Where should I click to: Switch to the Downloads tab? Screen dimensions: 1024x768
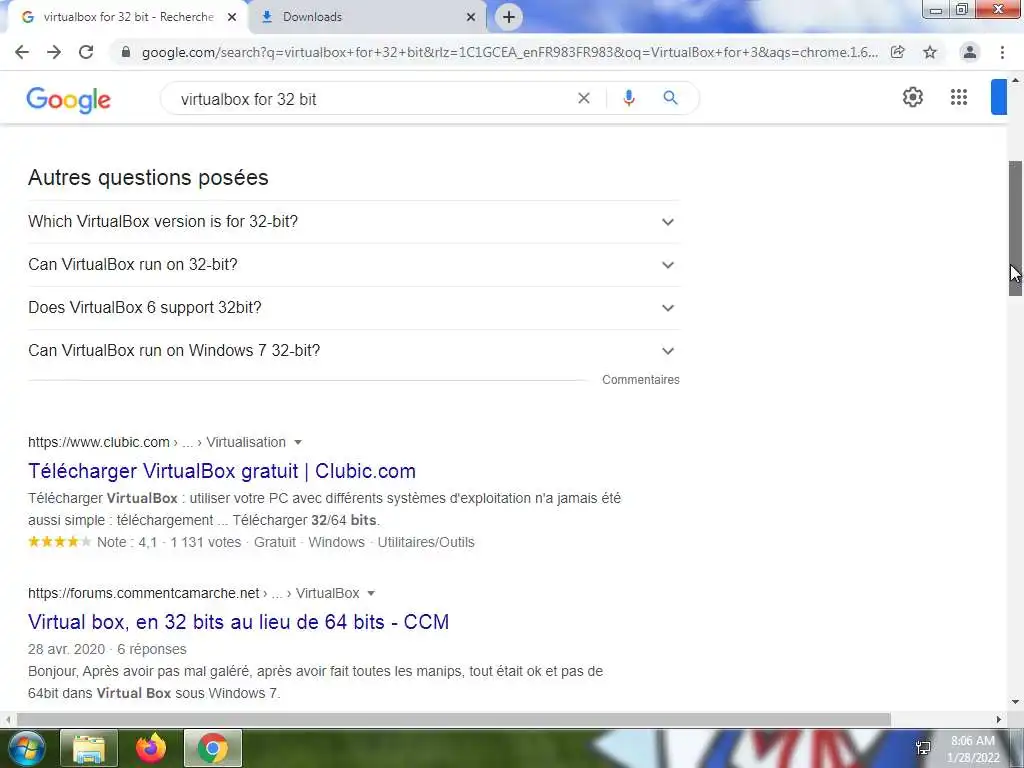[366, 17]
